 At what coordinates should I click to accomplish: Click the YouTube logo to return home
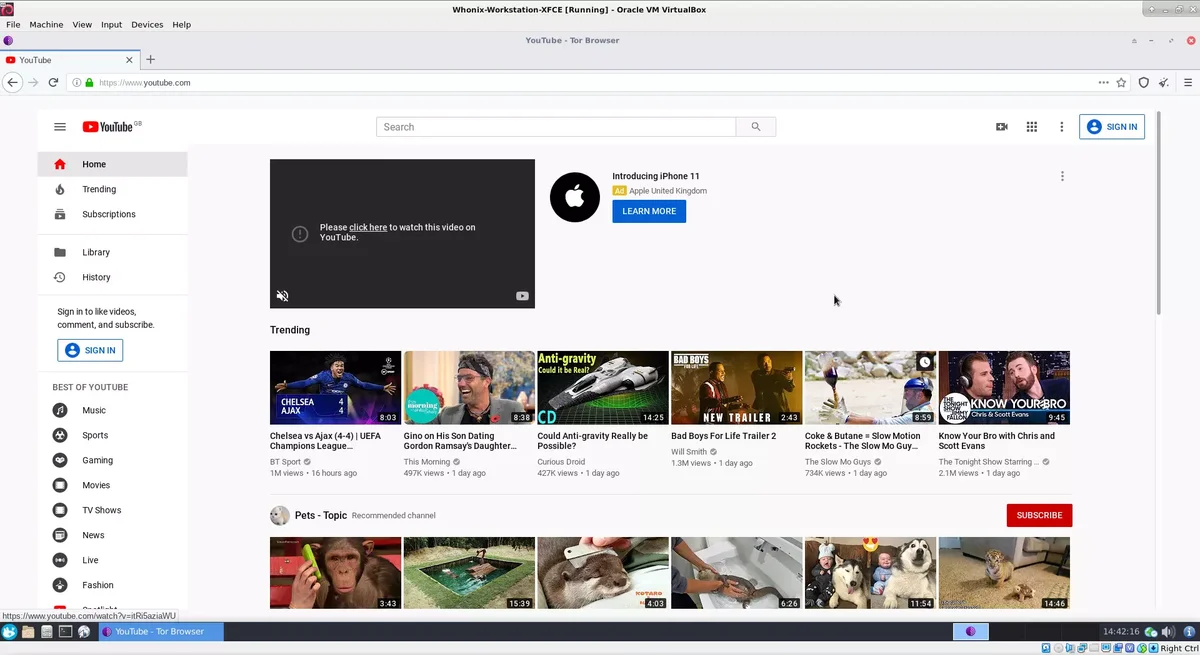108,126
